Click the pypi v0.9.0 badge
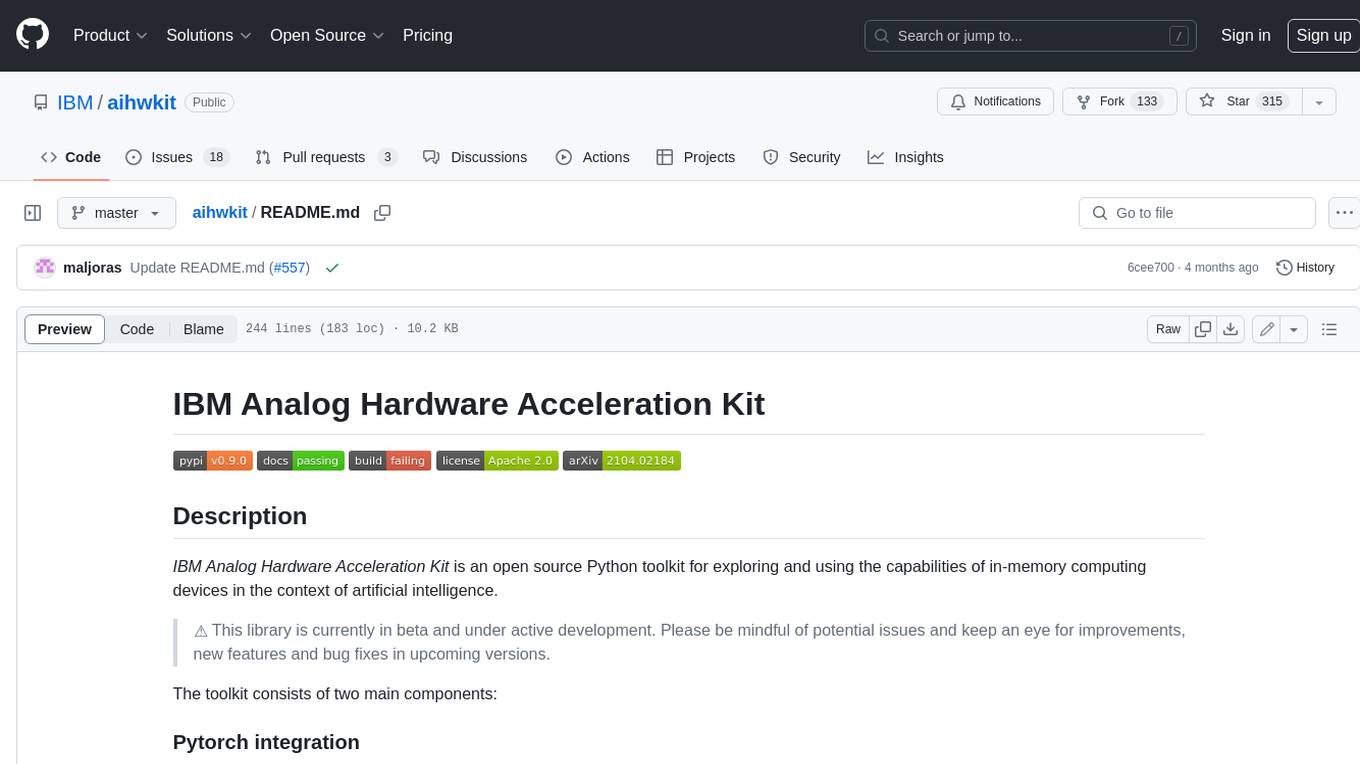Image resolution: width=1360 pixels, height=764 pixels. [x=212, y=460]
